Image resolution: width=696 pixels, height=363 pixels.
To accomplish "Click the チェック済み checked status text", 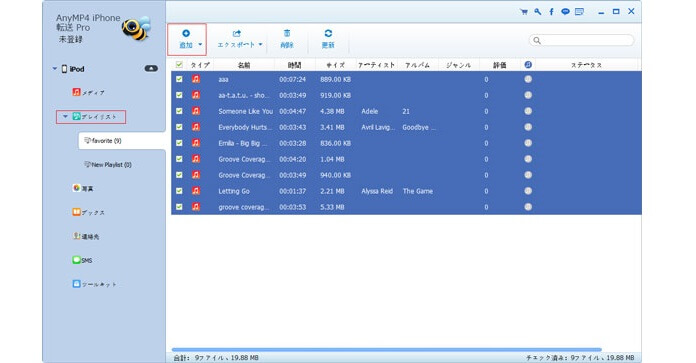I will (x=580, y=358).
